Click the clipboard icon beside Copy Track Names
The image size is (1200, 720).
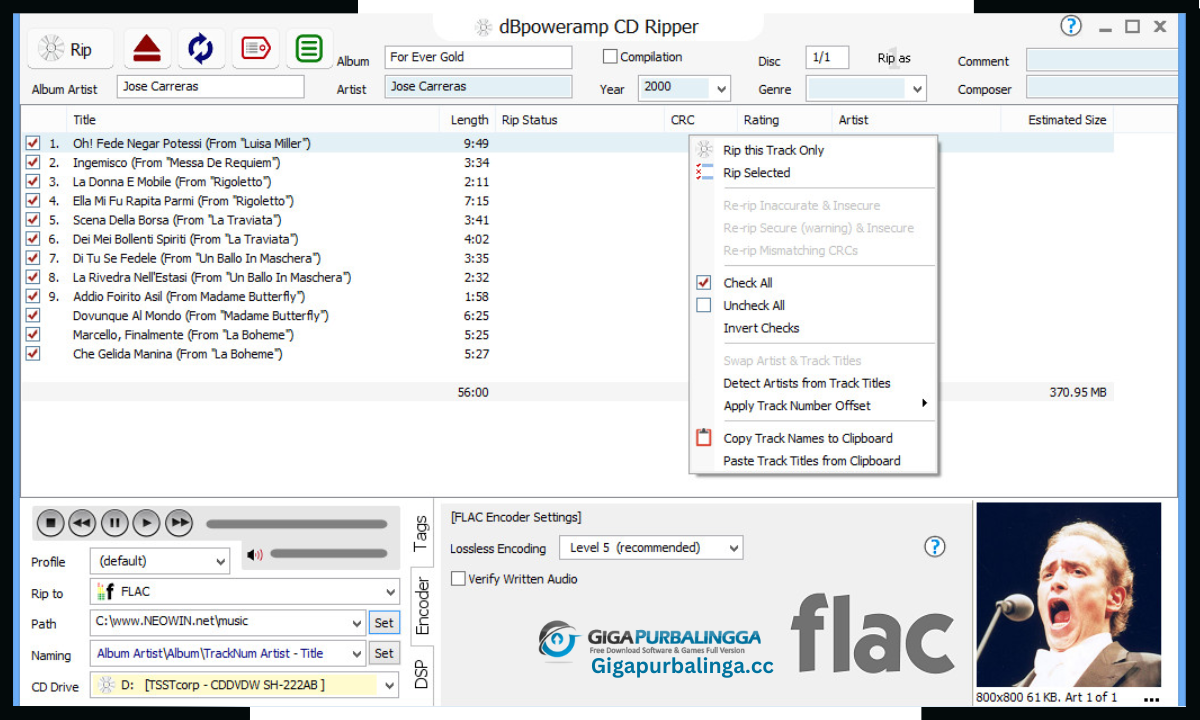(x=704, y=438)
